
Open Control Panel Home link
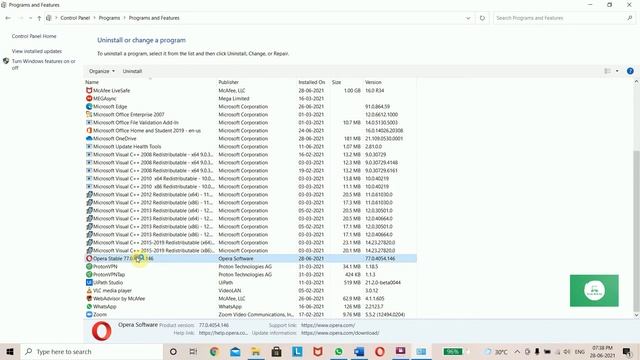[x=34, y=36]
